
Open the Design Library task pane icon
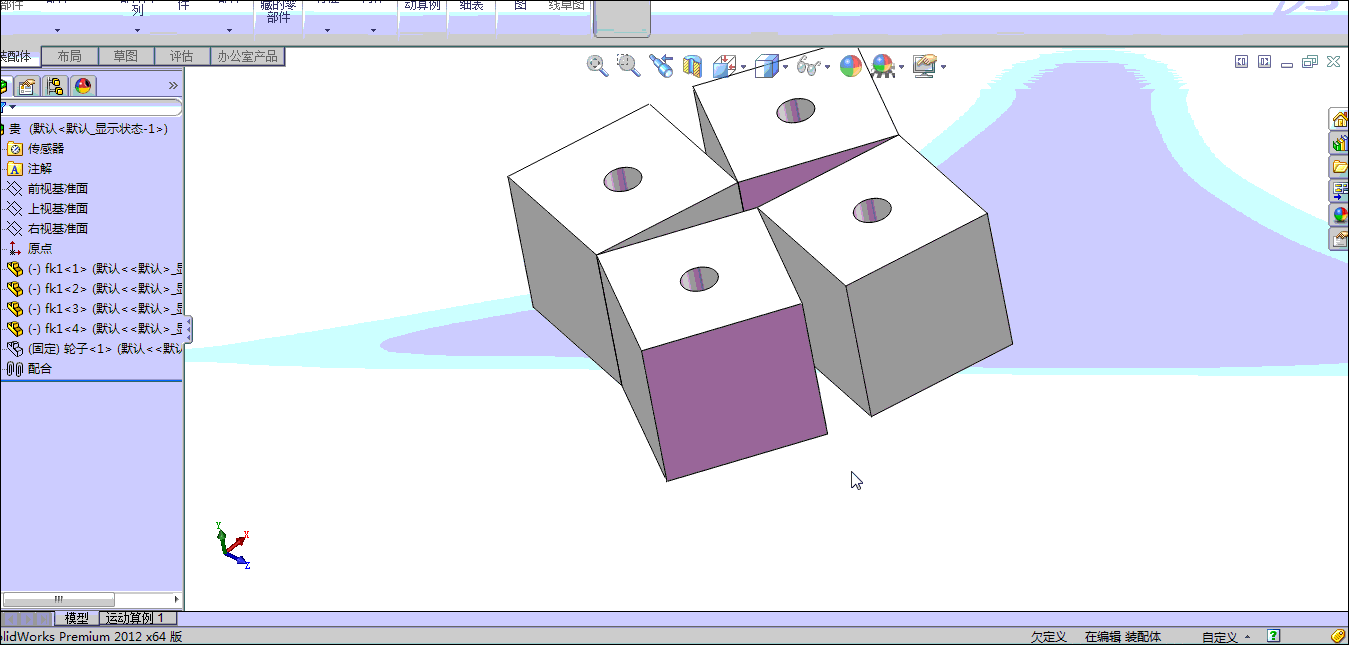(x=1339, y=143)
